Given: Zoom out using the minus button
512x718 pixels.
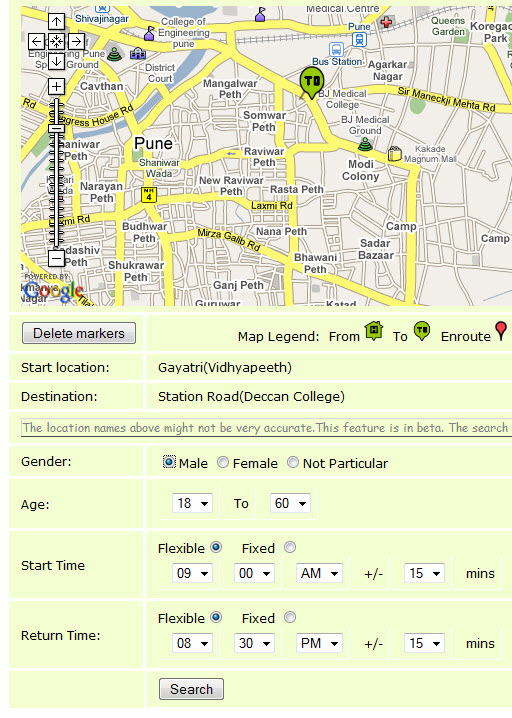Looking at the screenshot, I should [x=56, y=258].
